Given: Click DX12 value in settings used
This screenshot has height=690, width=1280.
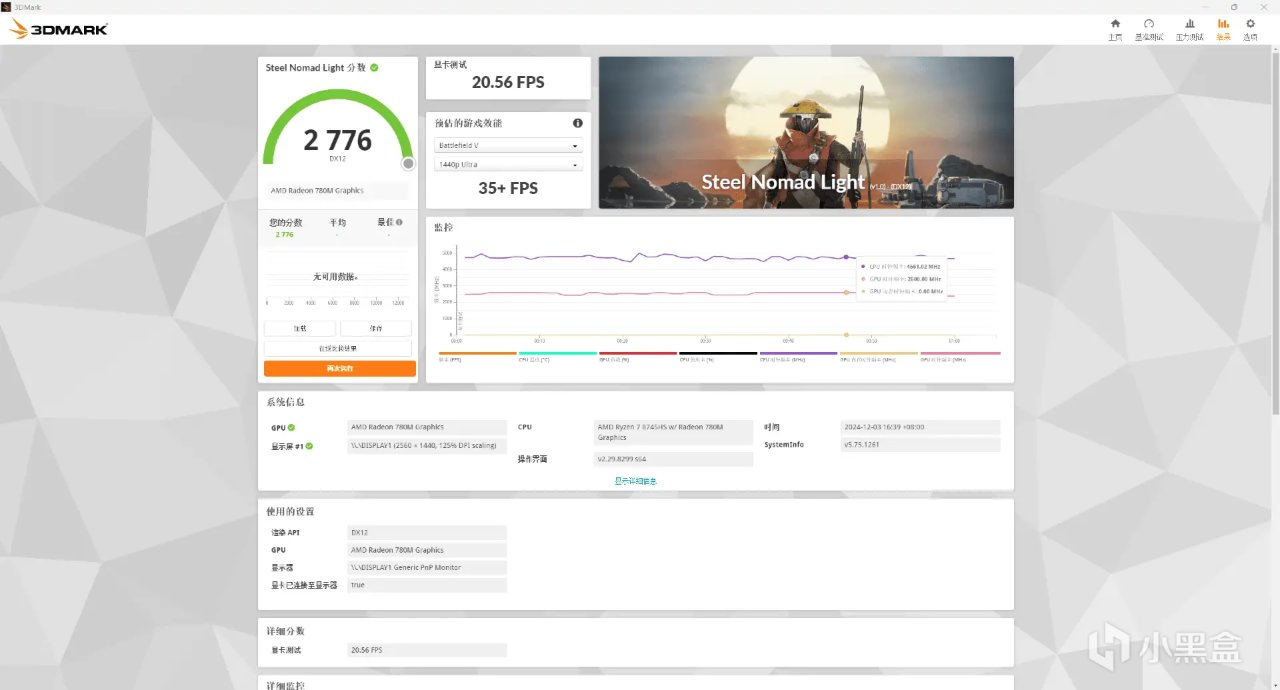Looking at the screenshot, I should pyautogui.click(x=427, y=532).
